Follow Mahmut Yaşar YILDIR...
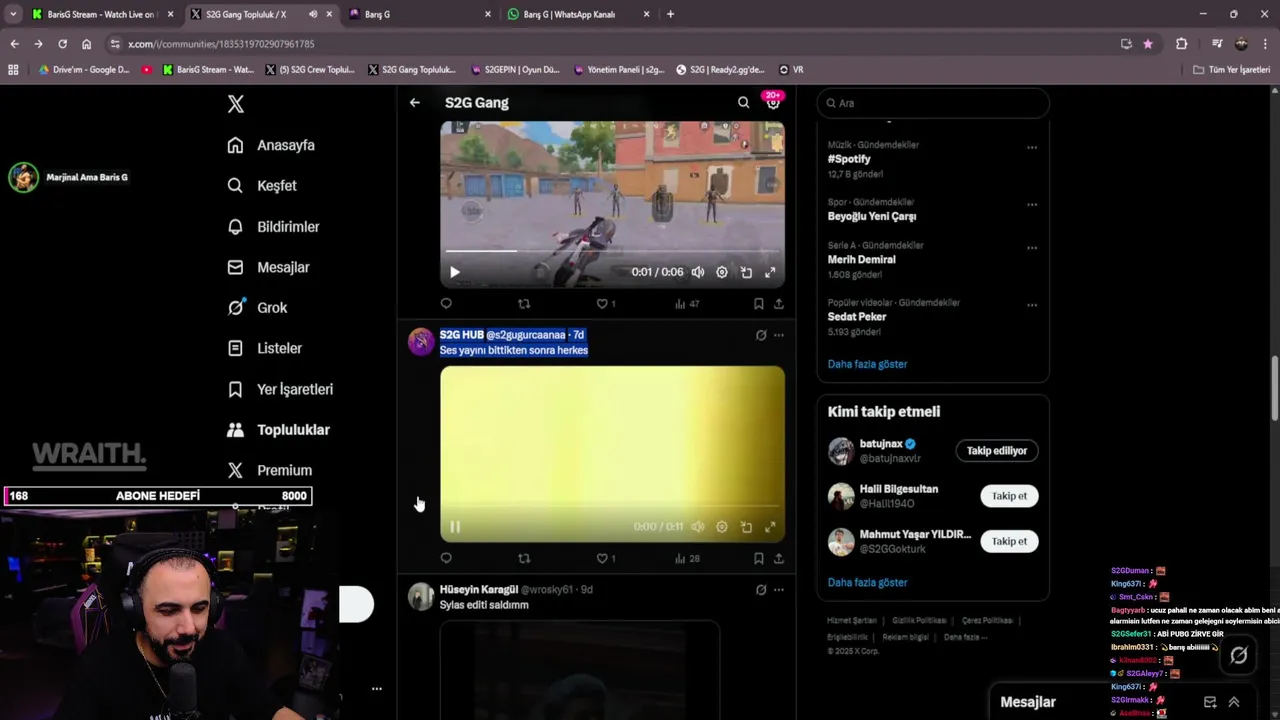This screenshot has width=1280, height=720. 1009,541
